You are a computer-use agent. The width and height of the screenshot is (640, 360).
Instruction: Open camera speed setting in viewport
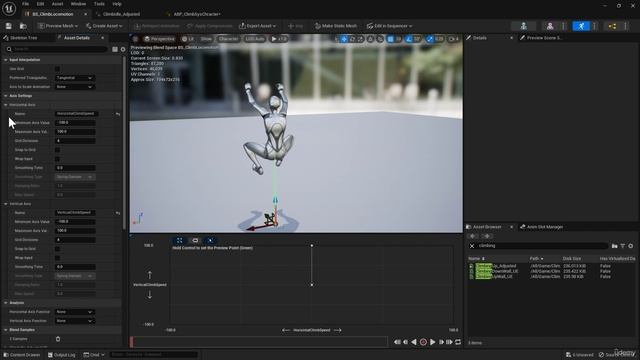453,39
